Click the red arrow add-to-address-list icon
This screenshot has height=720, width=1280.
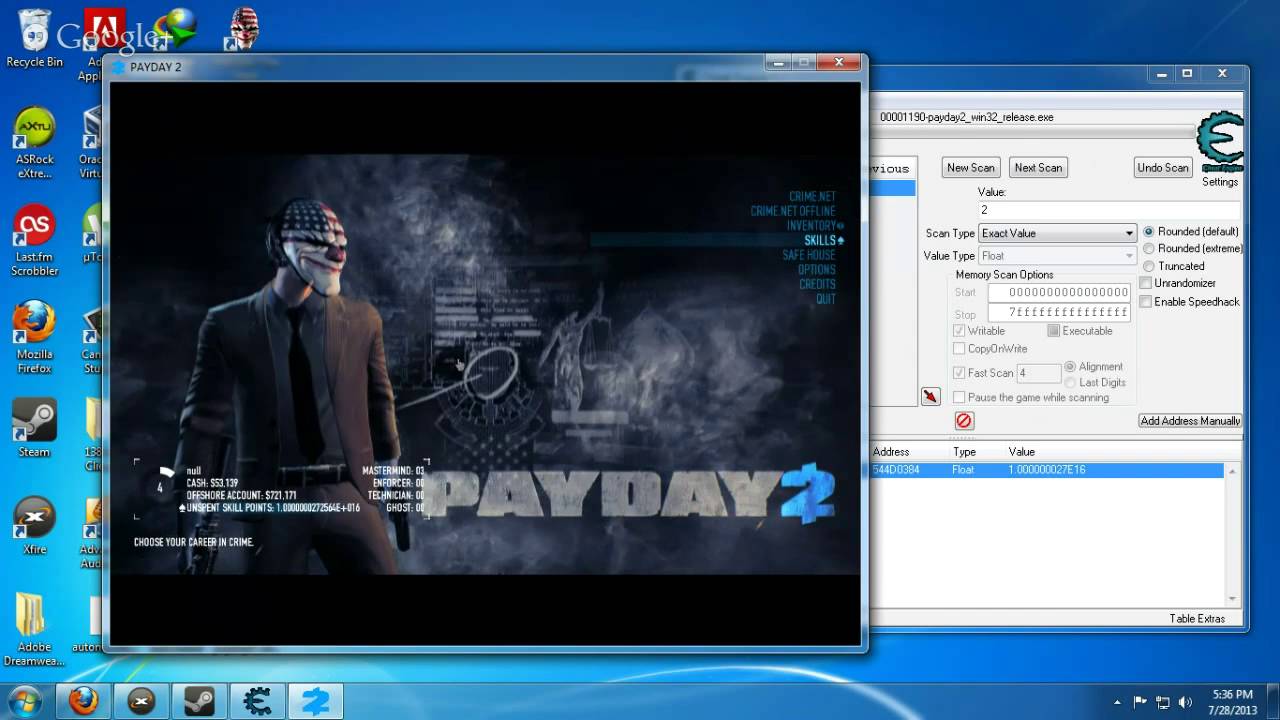931,397
